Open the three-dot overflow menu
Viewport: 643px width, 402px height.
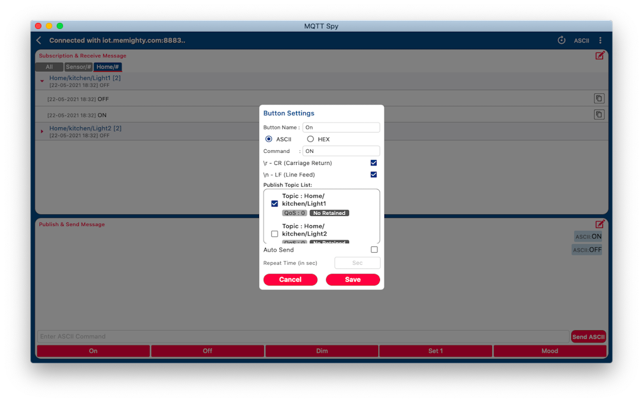[600, 40]
